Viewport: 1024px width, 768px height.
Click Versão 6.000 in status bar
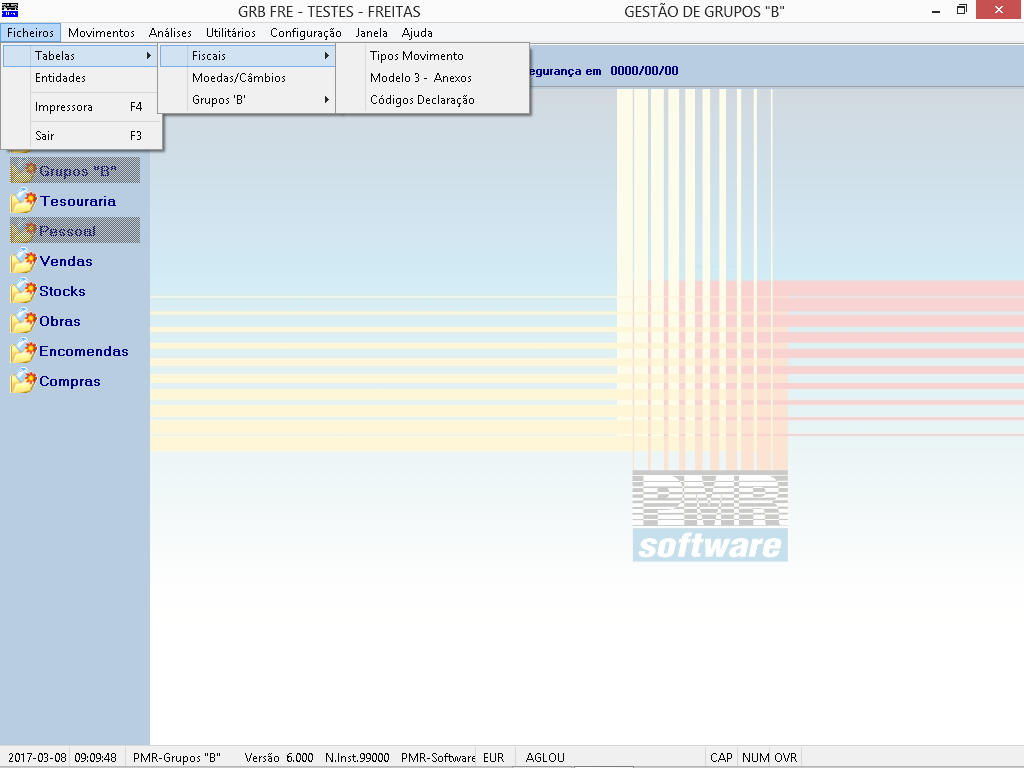[279, 758]
